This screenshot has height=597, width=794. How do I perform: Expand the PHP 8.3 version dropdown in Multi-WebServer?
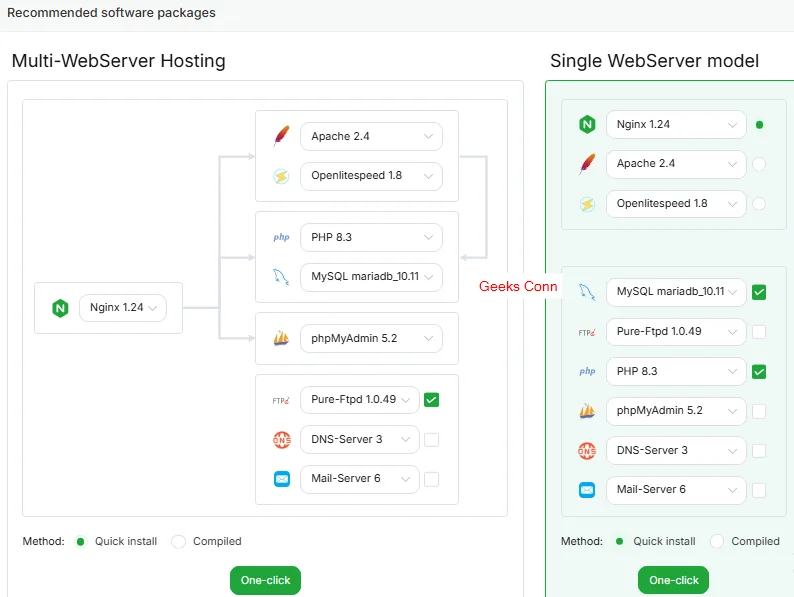click(371, 238)
